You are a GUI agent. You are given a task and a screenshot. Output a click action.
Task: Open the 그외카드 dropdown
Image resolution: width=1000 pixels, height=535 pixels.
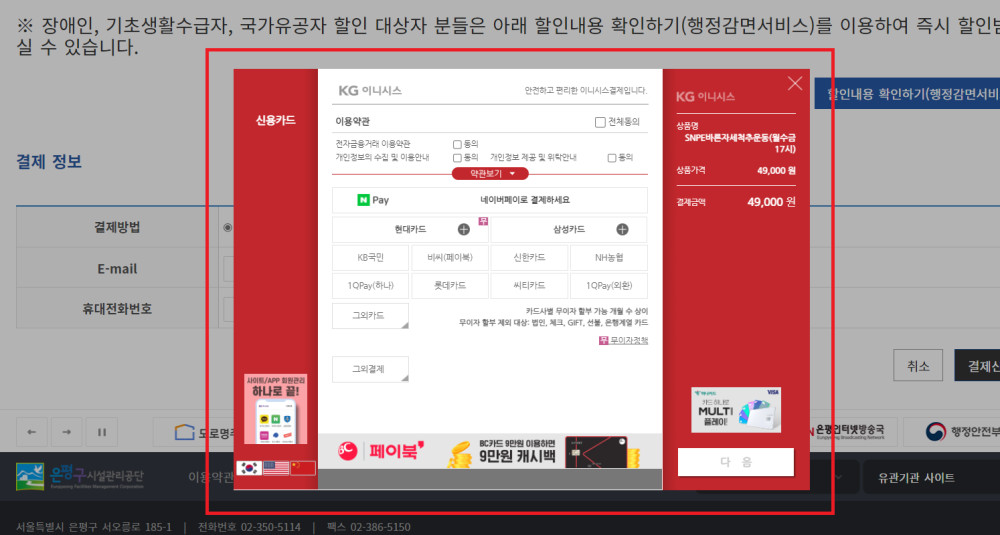(371, 316)
